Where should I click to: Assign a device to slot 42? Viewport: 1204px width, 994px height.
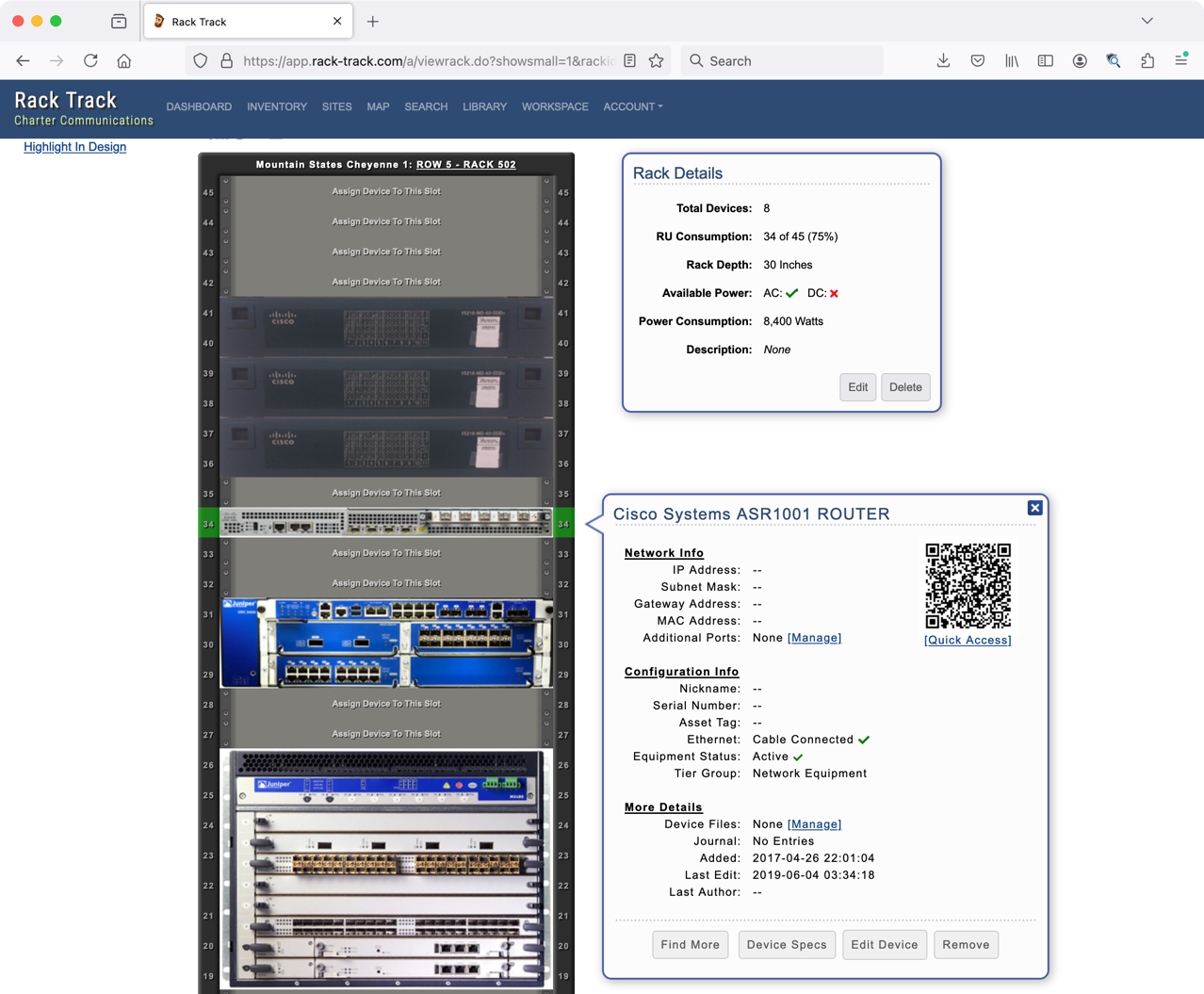386,282
